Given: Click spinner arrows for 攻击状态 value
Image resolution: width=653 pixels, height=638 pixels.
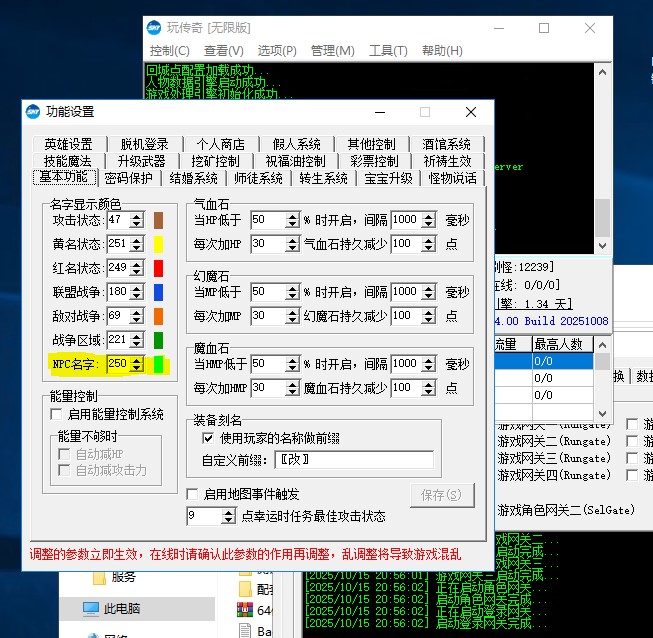Looking at the screenshot, I should click(137, 220).
